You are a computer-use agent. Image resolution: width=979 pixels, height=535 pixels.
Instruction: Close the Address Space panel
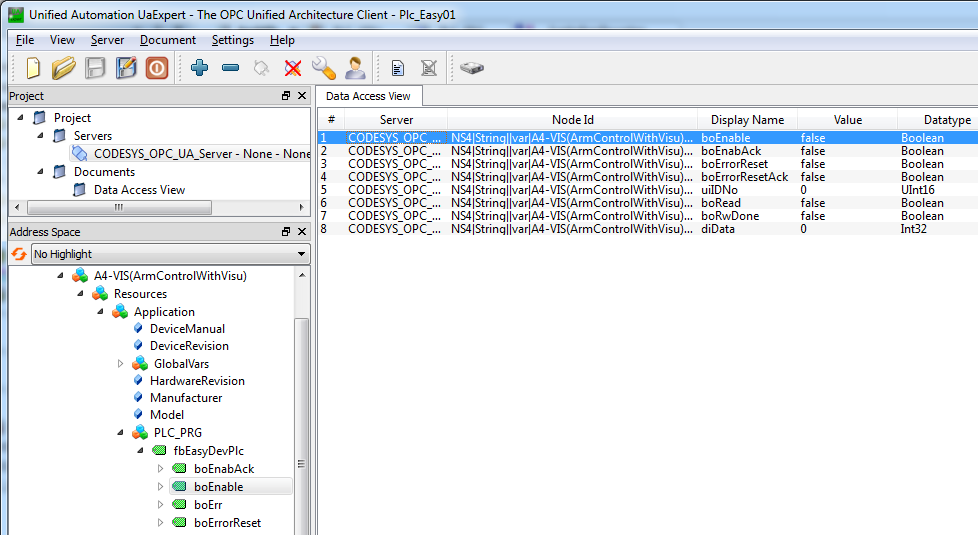(x=302, y=232)
